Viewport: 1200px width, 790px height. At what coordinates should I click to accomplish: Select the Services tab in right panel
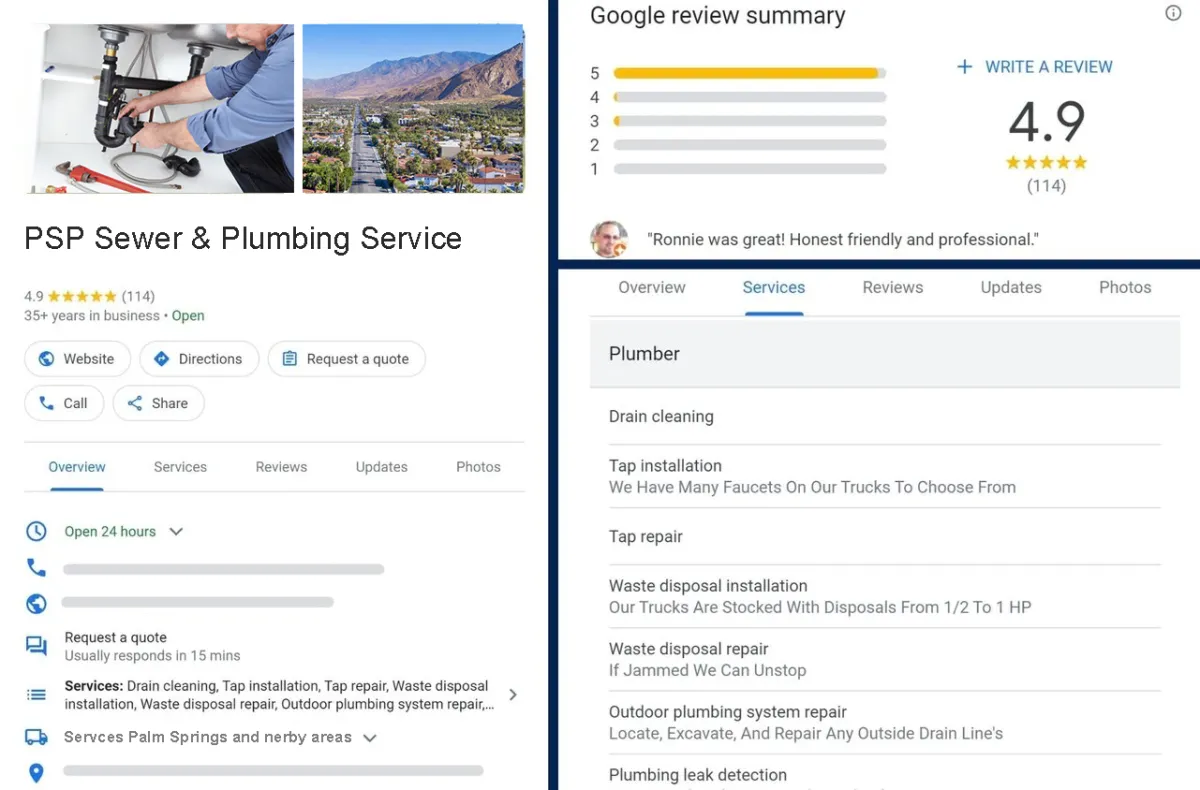[774, 287]
